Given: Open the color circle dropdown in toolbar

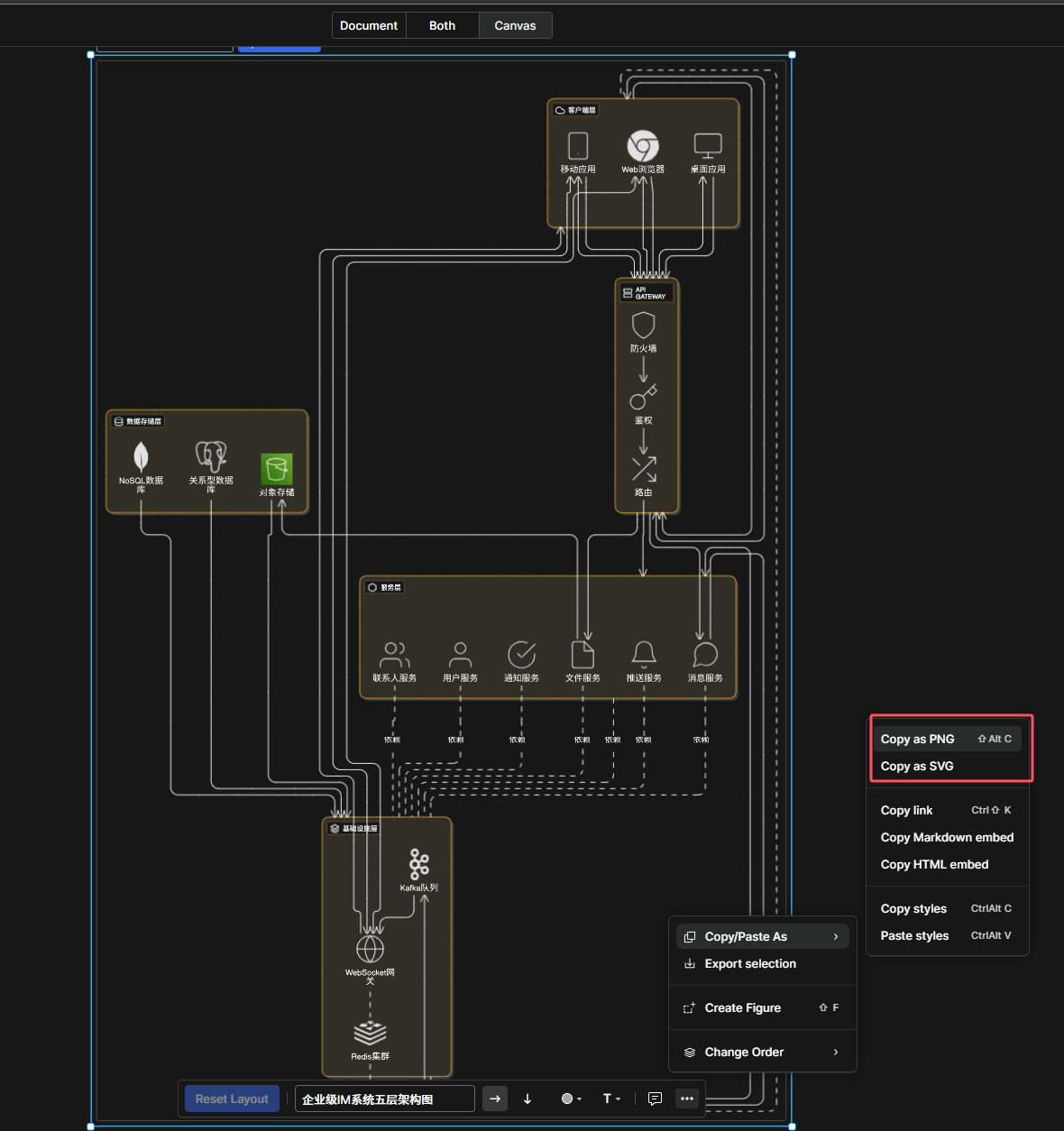Looking at the screenshot, I should (572, 1099).
